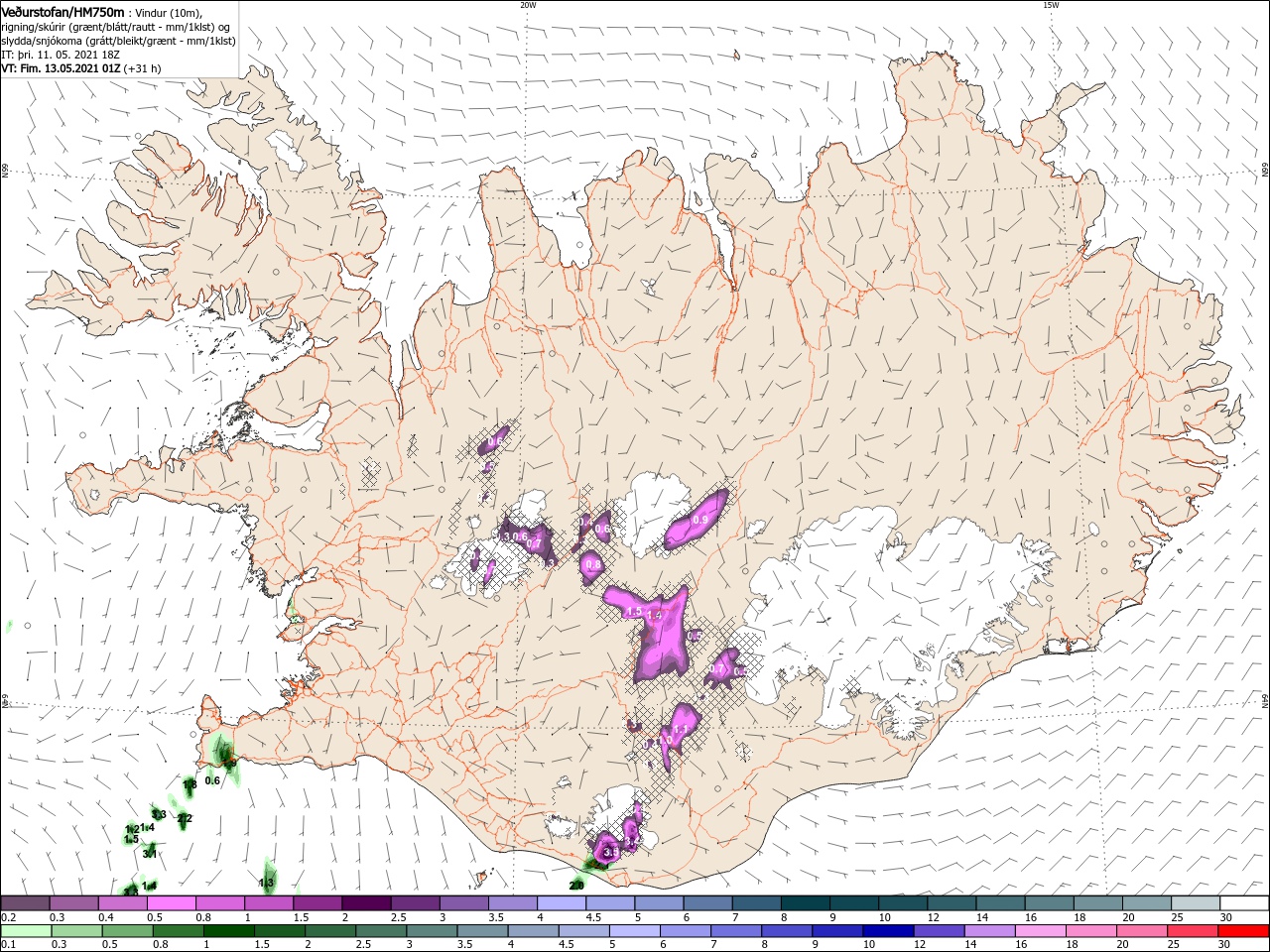Viewport: 1270px width, 952px height.
Task: Pick upper scale swatch between 4 and 4.5
Action: point(562,902)
